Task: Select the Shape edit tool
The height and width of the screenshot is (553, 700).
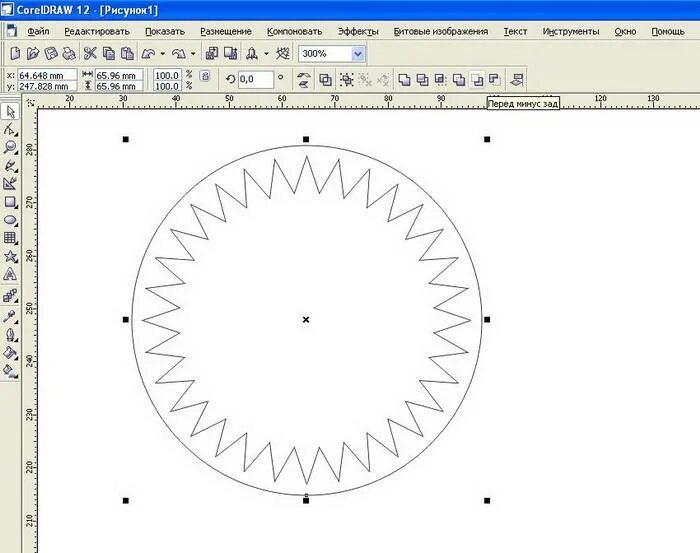Action: (10, 129)
